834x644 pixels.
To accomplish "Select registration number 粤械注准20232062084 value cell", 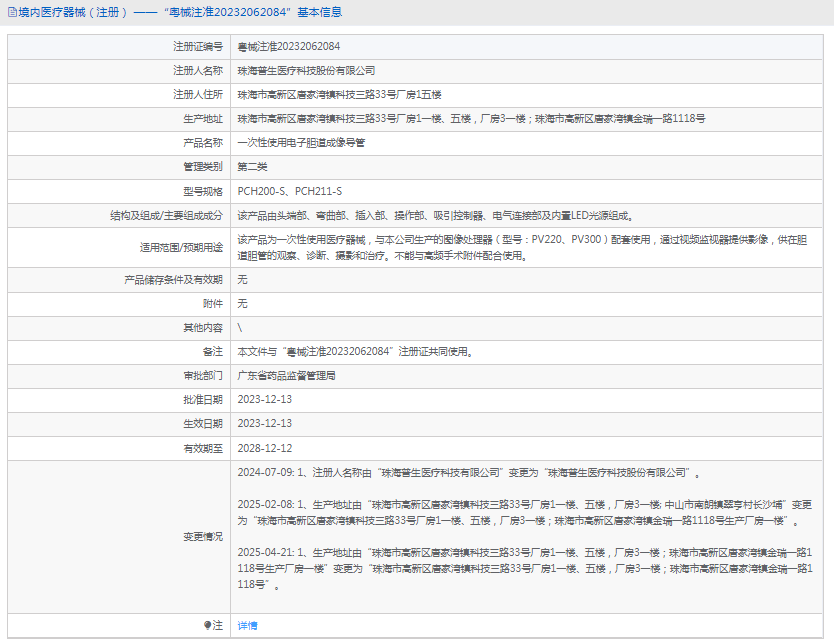I will pos(289,47).
